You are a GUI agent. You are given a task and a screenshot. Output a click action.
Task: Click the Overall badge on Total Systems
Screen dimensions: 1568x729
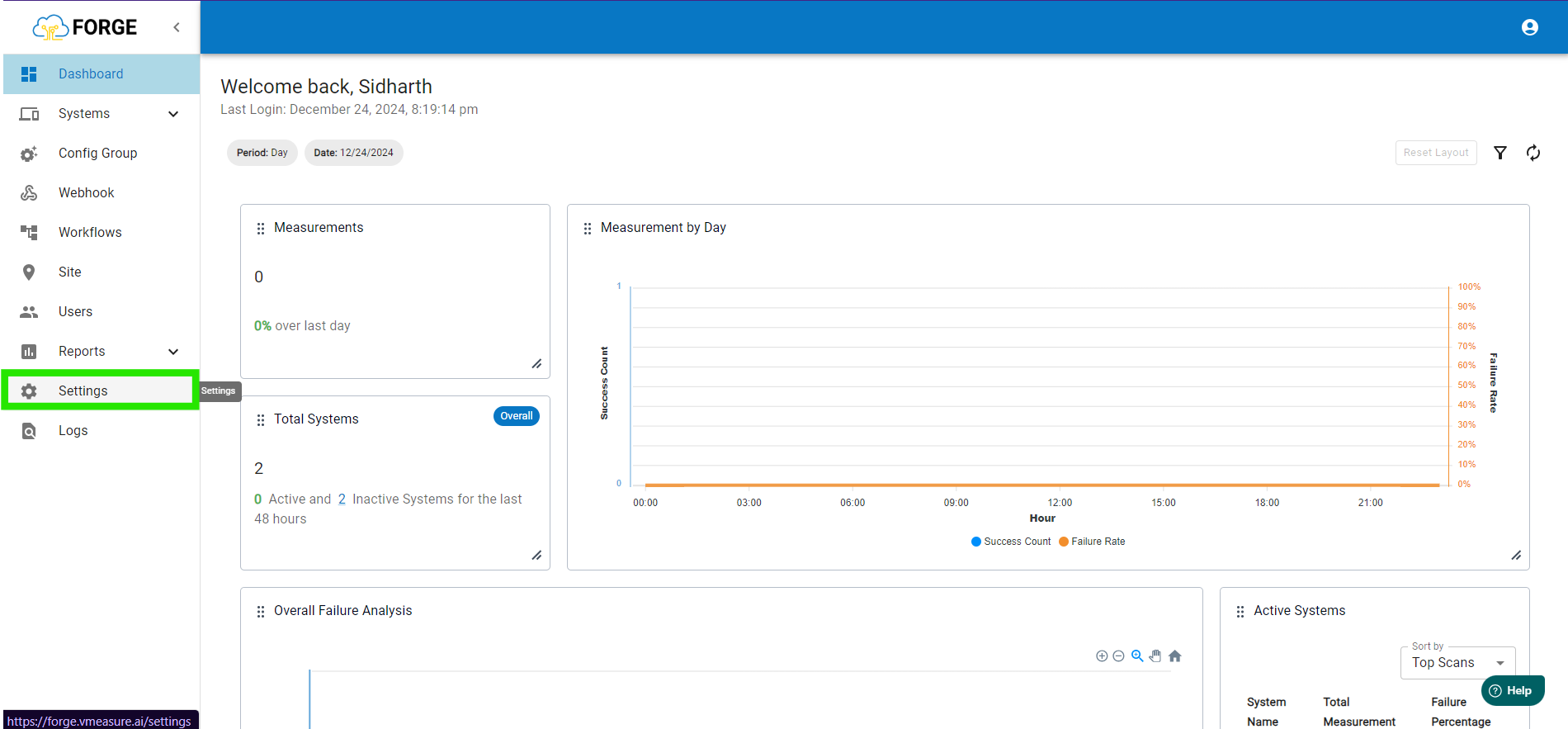point(517,416)
